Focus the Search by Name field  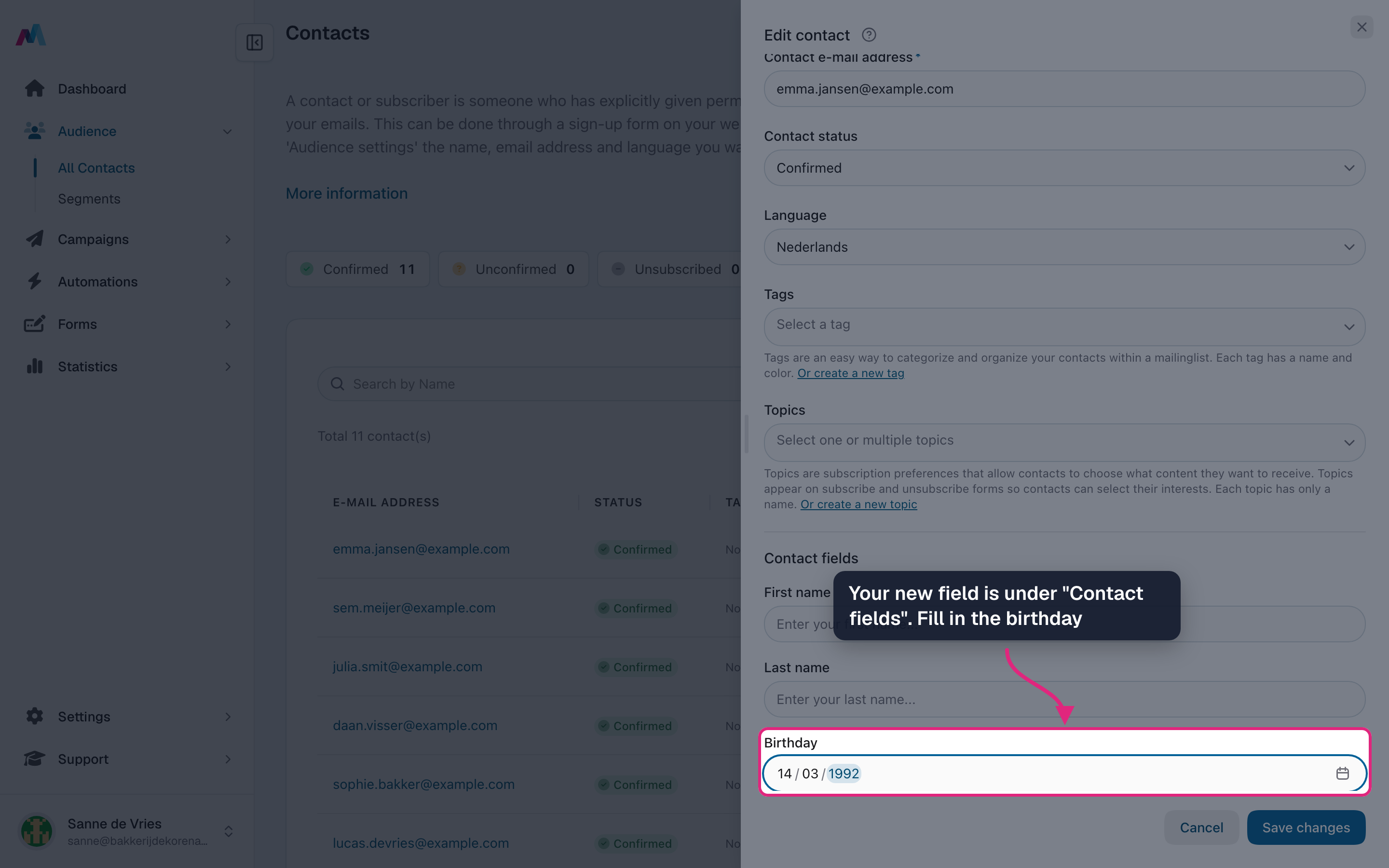coord(528,383)
